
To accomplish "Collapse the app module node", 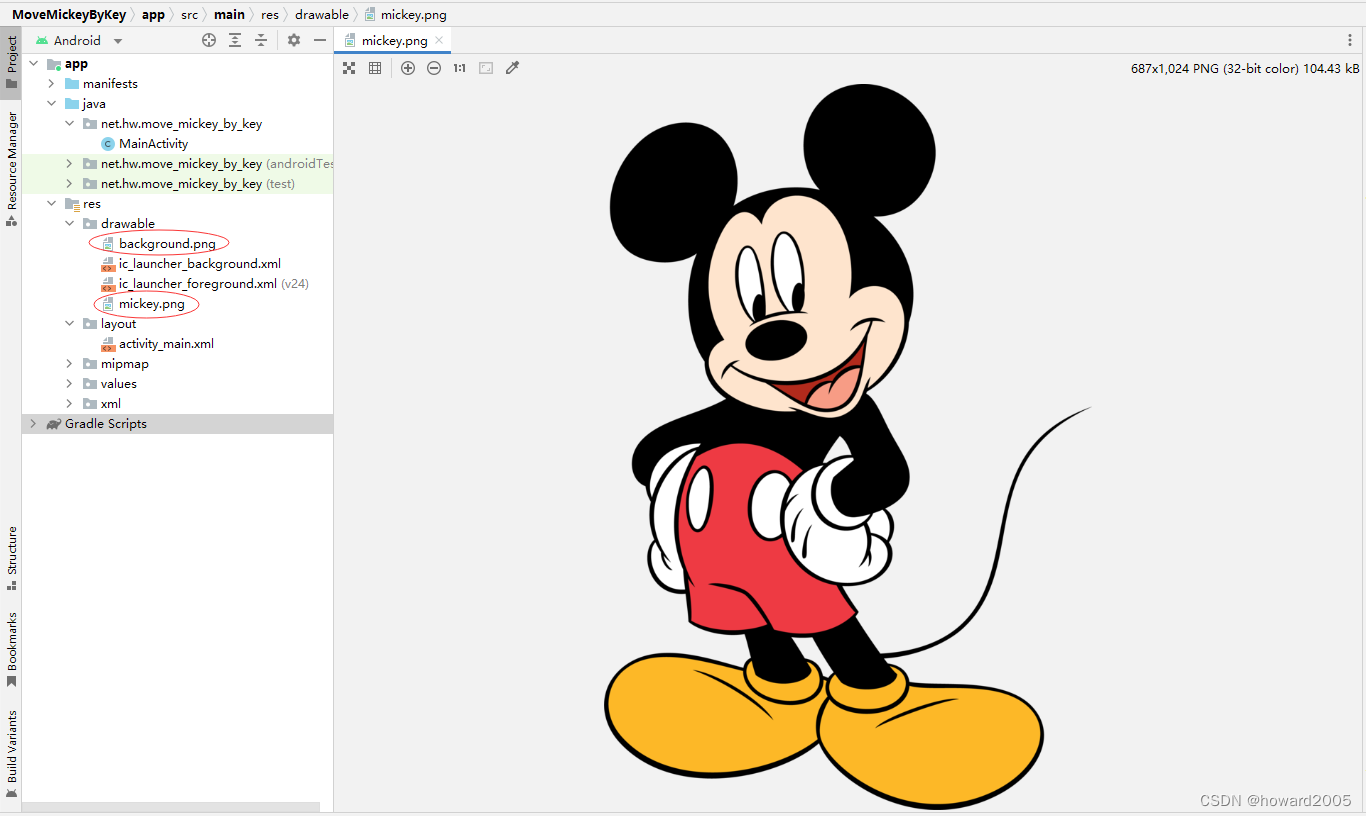I will click(x=33, y=64).
